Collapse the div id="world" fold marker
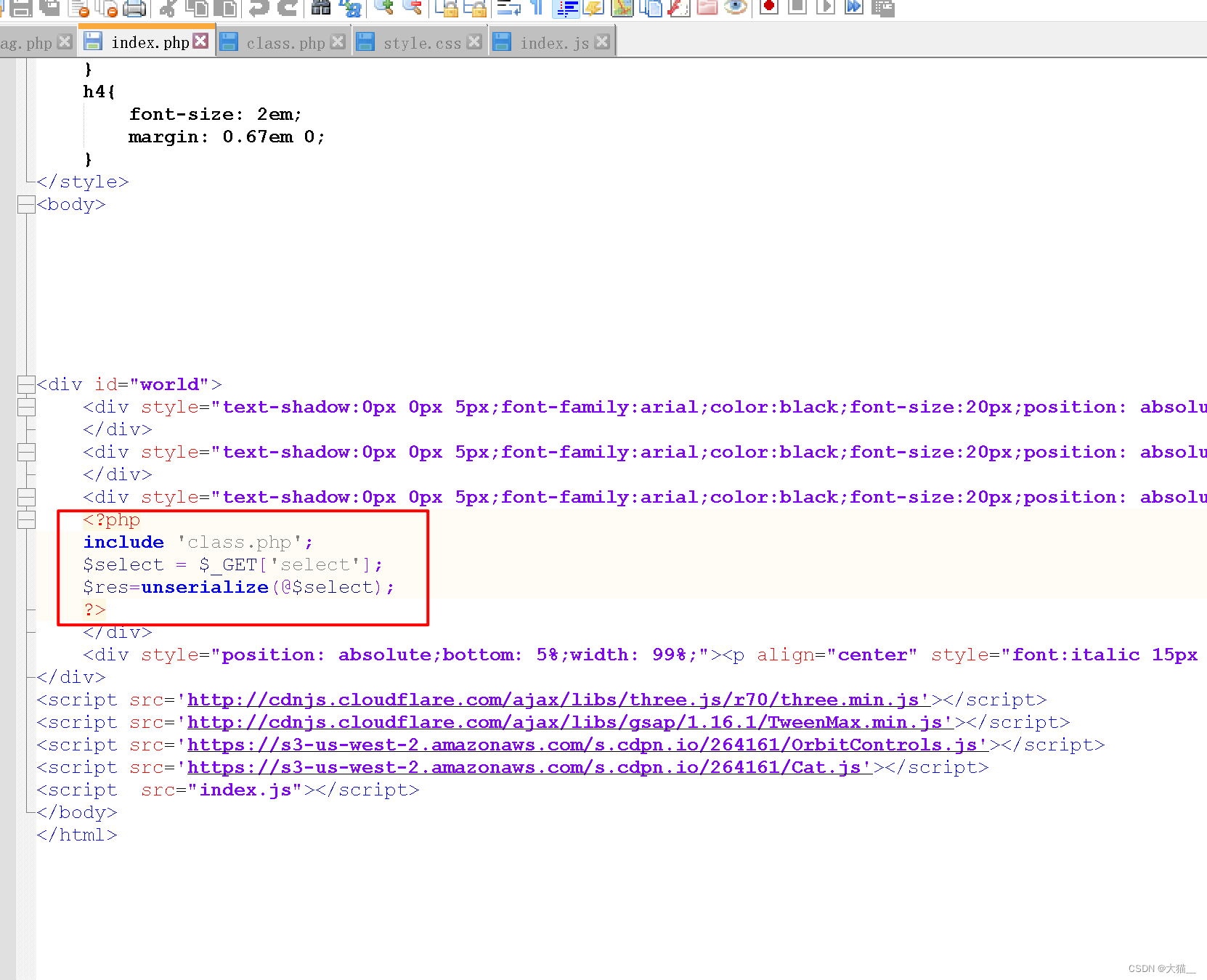Screen dimensions: 1207x980 point(26,384)
